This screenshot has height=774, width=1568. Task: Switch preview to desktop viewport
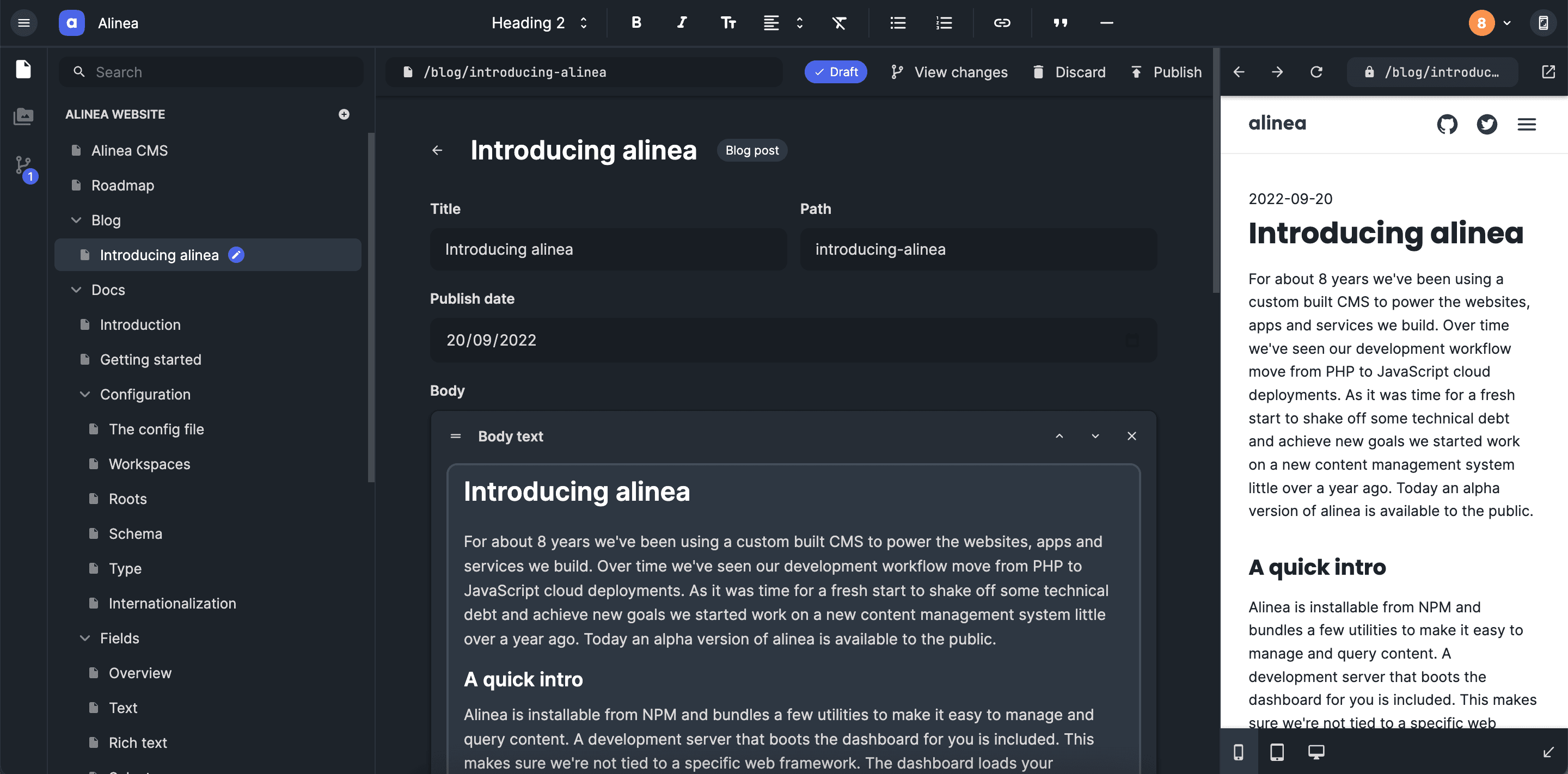pyautogui.click(x=1316, y=752)
